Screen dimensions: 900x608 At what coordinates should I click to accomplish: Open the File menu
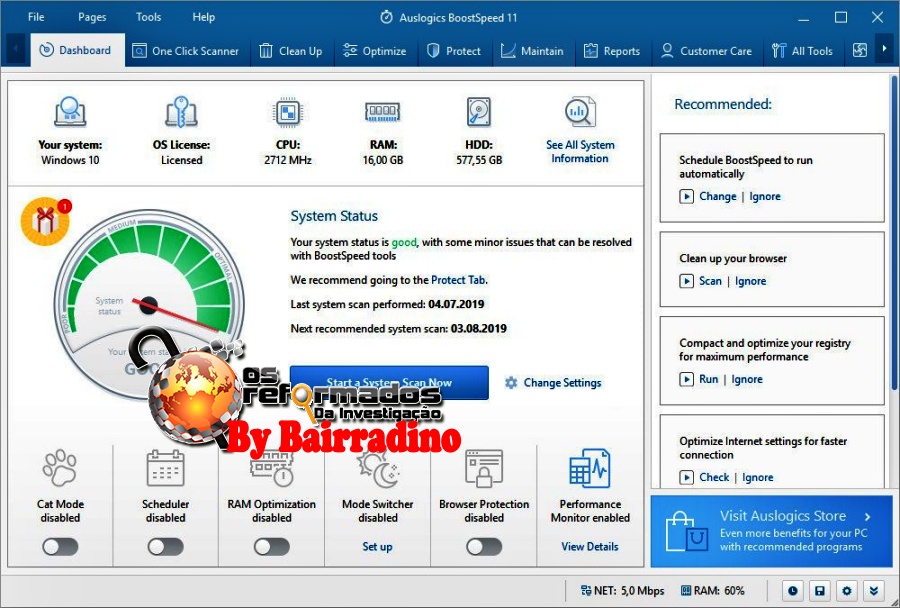click(x=36, y=17)
